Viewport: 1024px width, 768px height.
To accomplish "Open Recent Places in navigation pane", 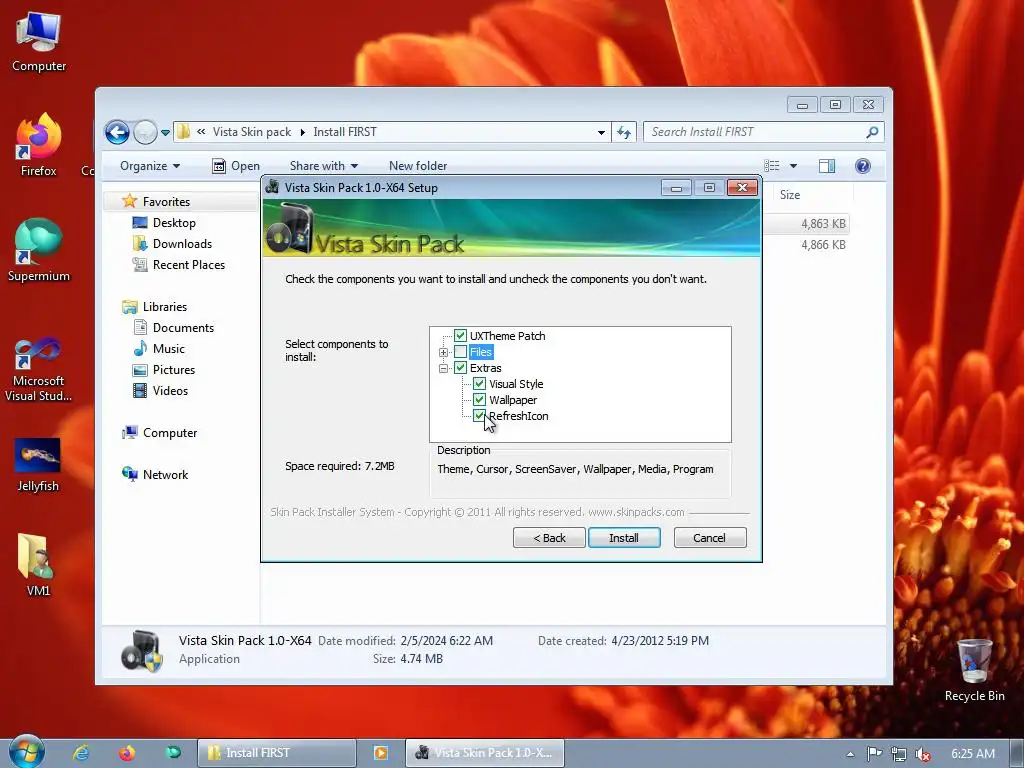I will coord(189,264).
